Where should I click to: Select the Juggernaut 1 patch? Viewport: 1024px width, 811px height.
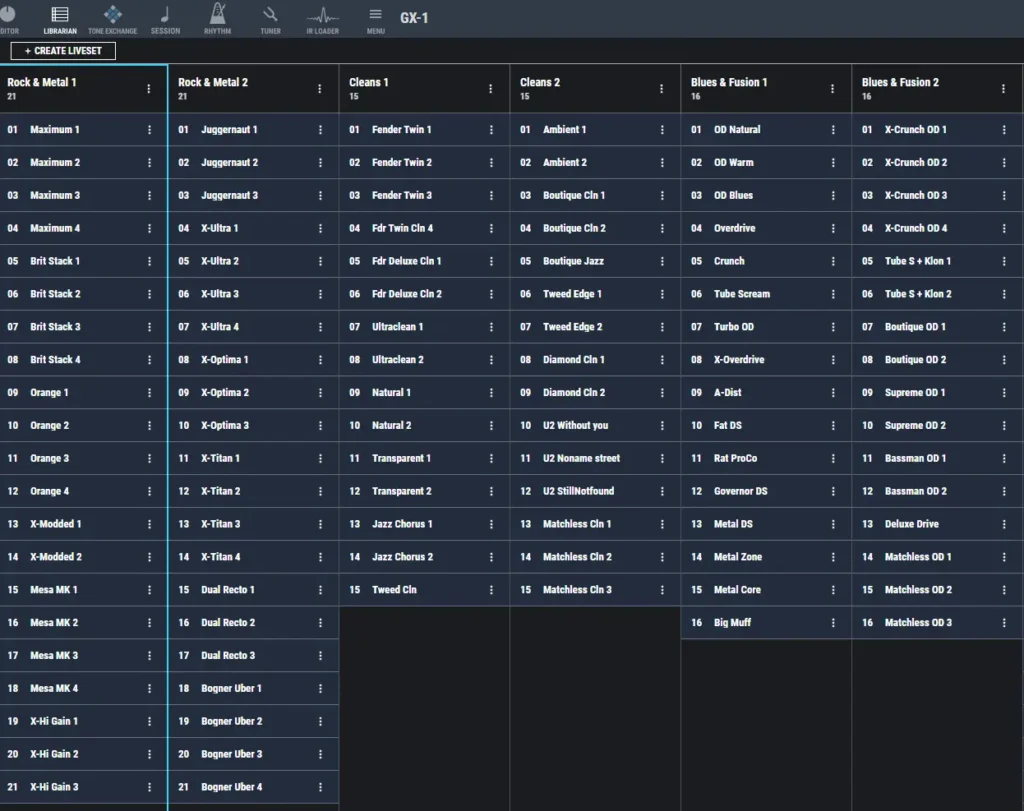229,130
